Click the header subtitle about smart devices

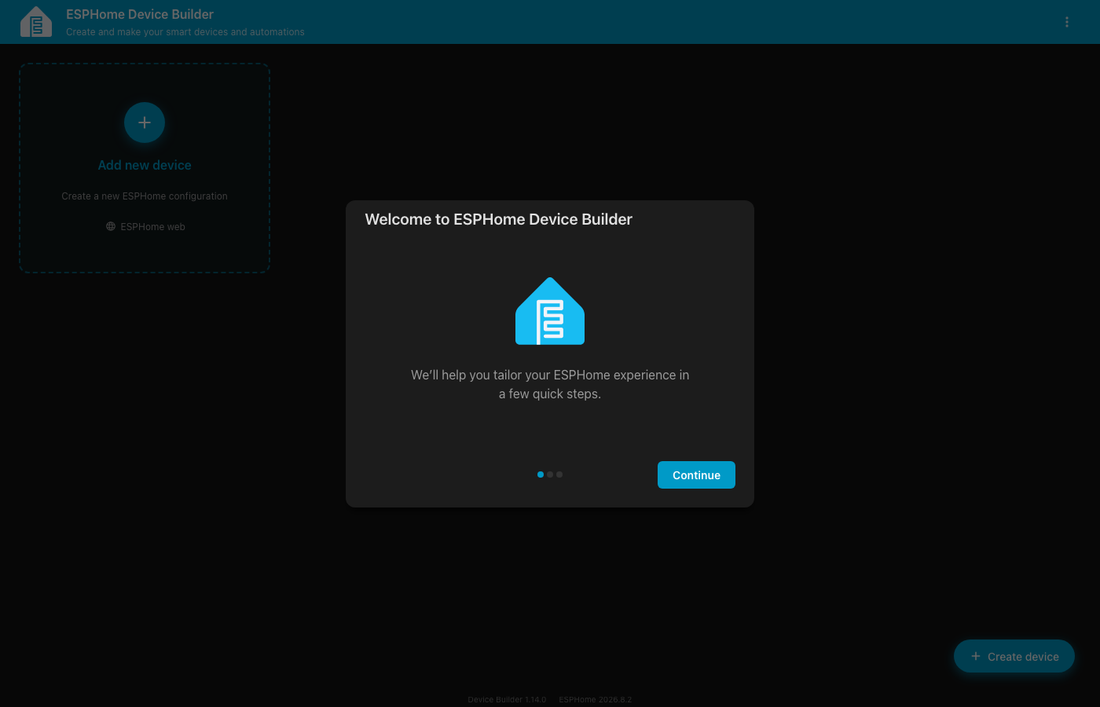pos(185,32)
